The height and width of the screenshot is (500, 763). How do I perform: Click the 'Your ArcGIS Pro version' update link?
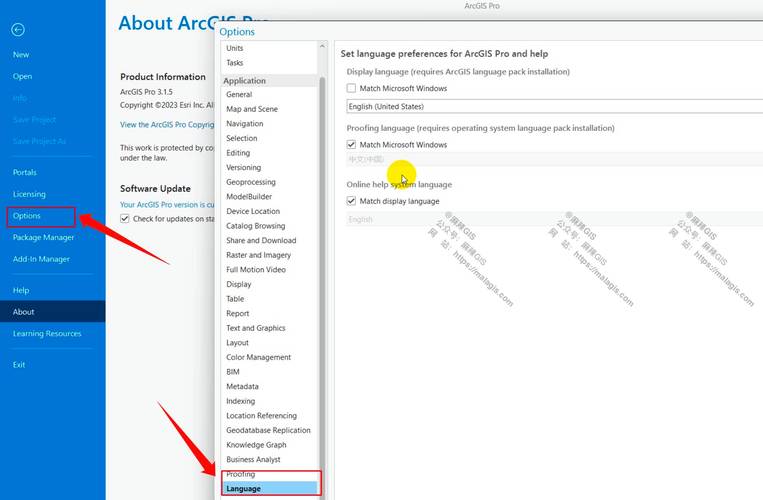167,205
